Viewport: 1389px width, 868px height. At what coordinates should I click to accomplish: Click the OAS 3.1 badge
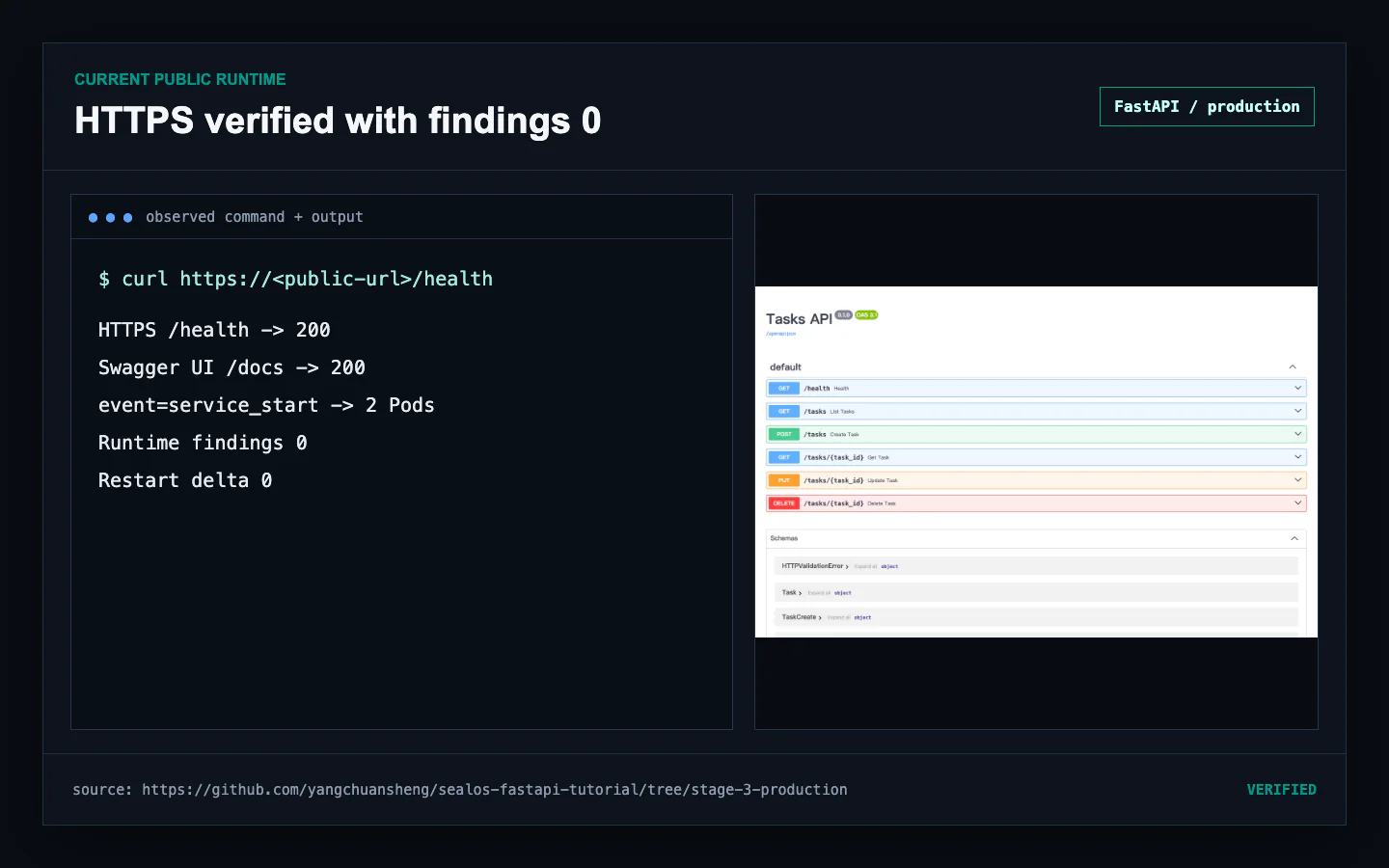[866, 315]
